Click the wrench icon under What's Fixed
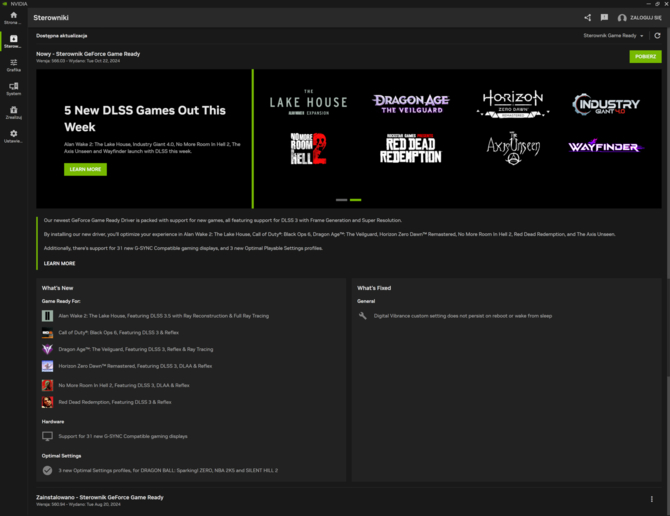This screenshot has height=516, width=670. click(363, 316)
